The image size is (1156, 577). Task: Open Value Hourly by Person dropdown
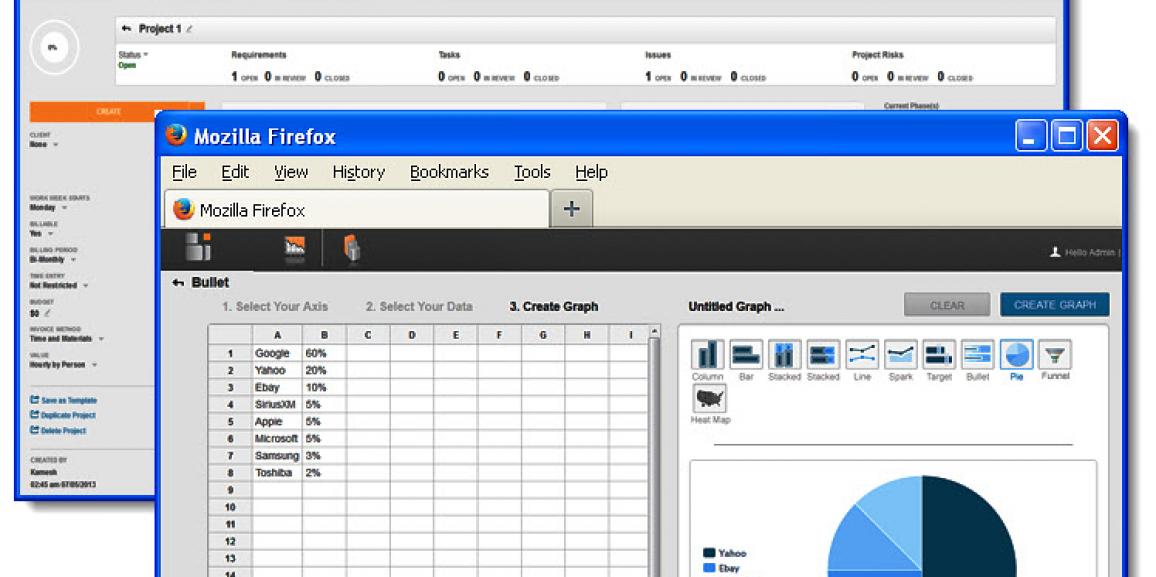tap(63, 365)
